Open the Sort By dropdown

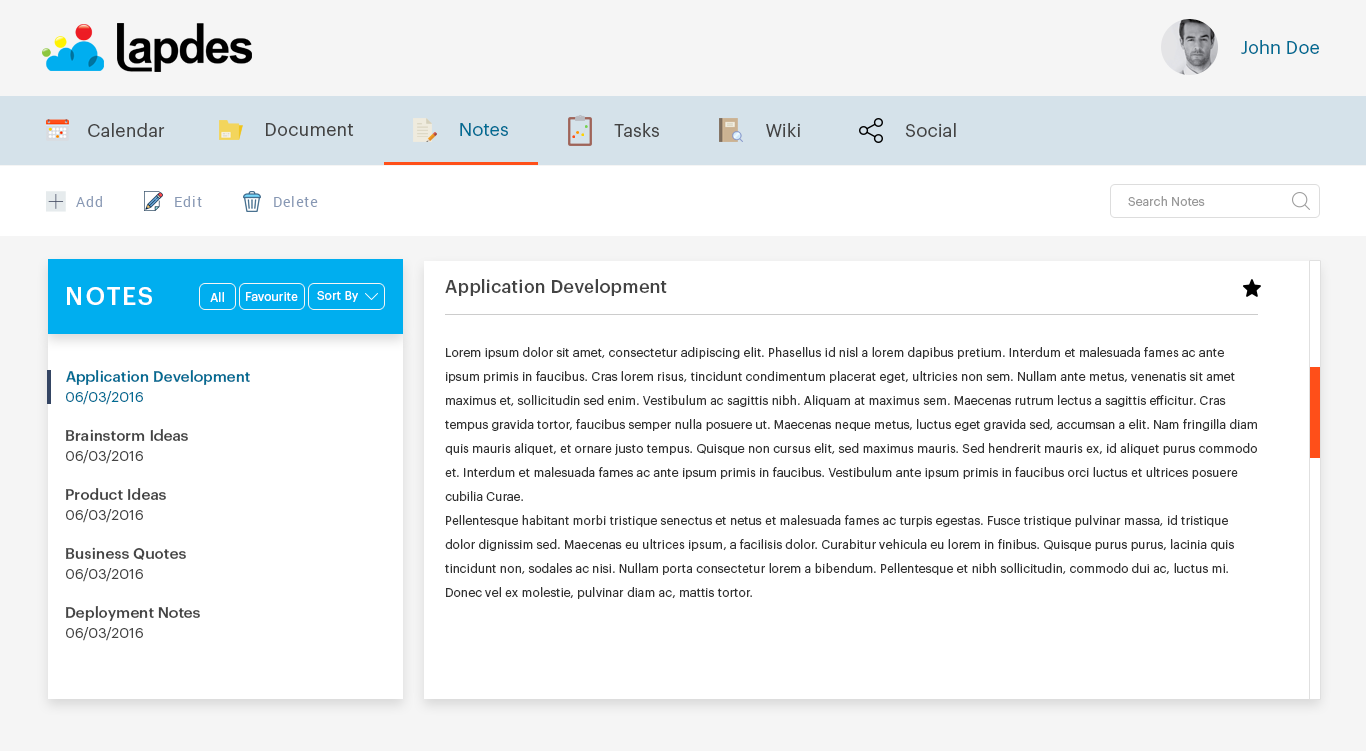[x=346, y=296]
